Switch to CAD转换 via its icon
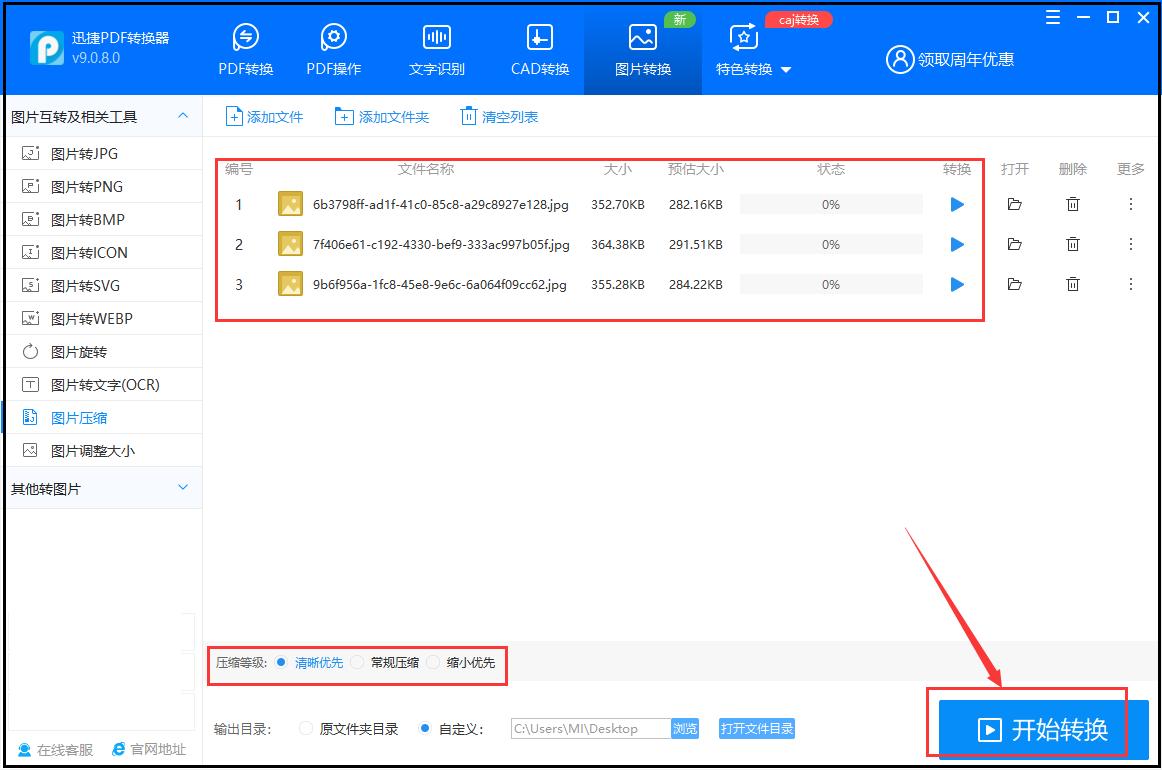The image size is (1162, 770). click(x=538, y=48)
